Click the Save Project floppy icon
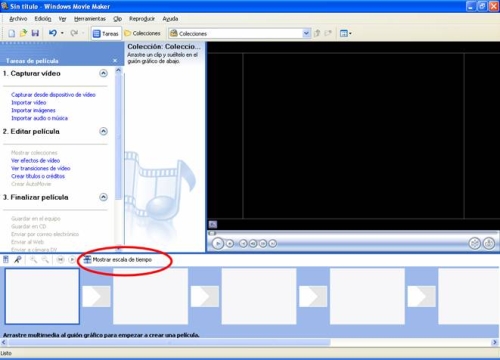 (x=35, y=33)
